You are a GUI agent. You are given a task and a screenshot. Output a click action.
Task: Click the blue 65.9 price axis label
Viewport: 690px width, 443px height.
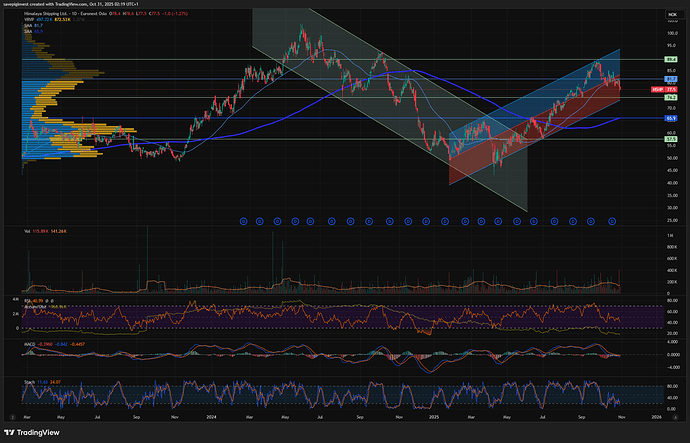[671, 119]
